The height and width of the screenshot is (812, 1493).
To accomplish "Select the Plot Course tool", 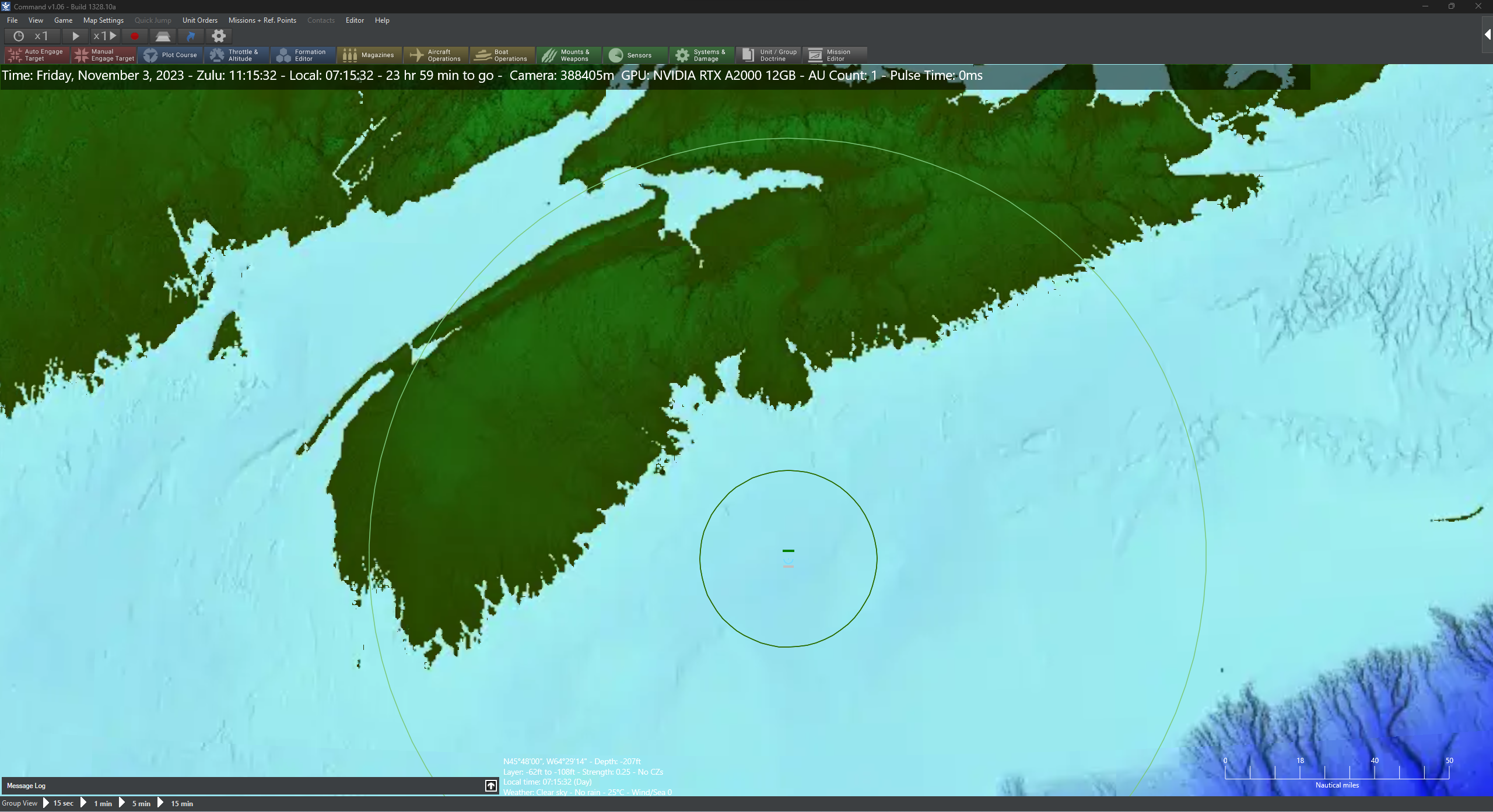I will 171,55.
